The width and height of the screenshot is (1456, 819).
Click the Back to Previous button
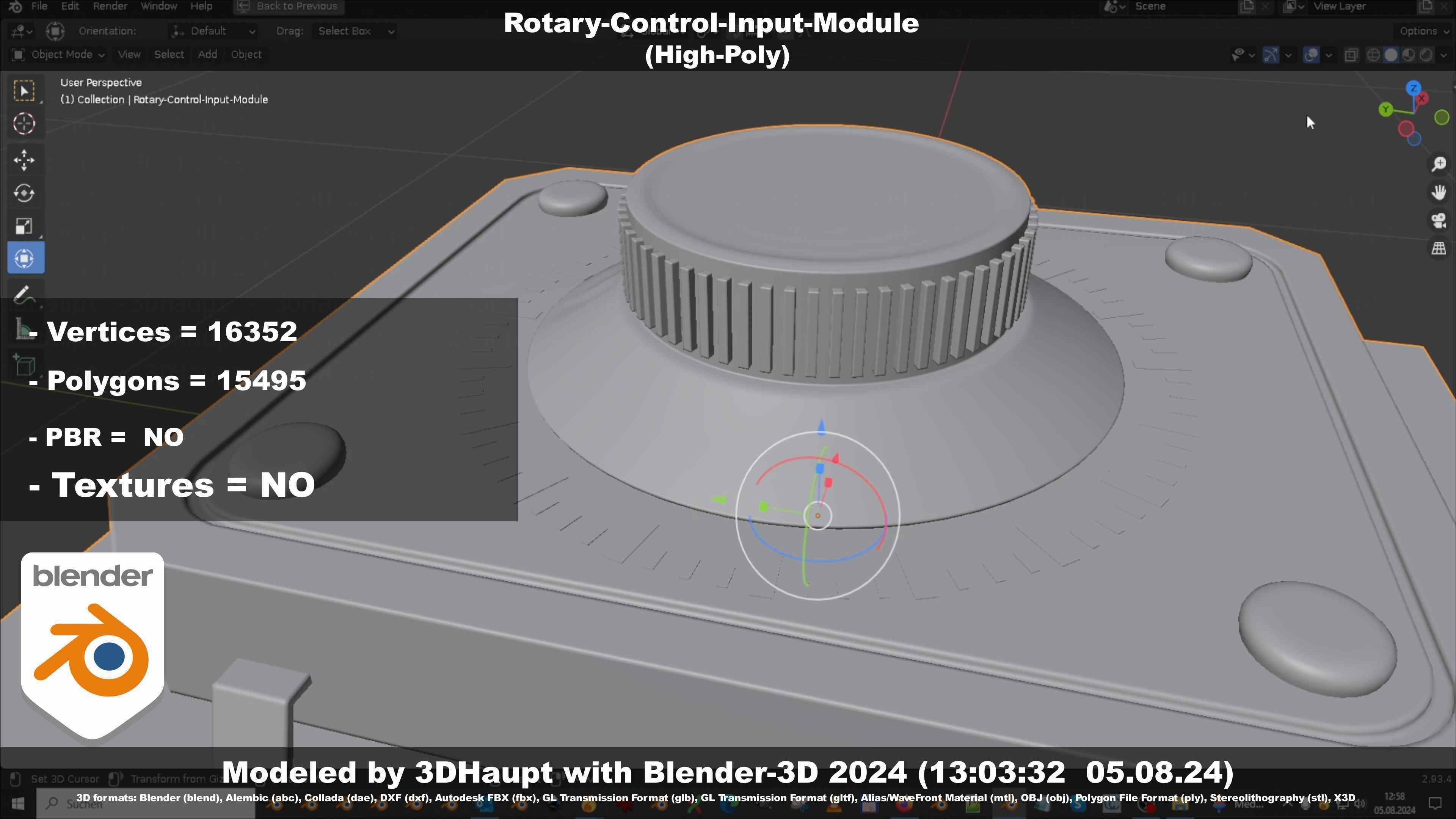pos(288,6)
